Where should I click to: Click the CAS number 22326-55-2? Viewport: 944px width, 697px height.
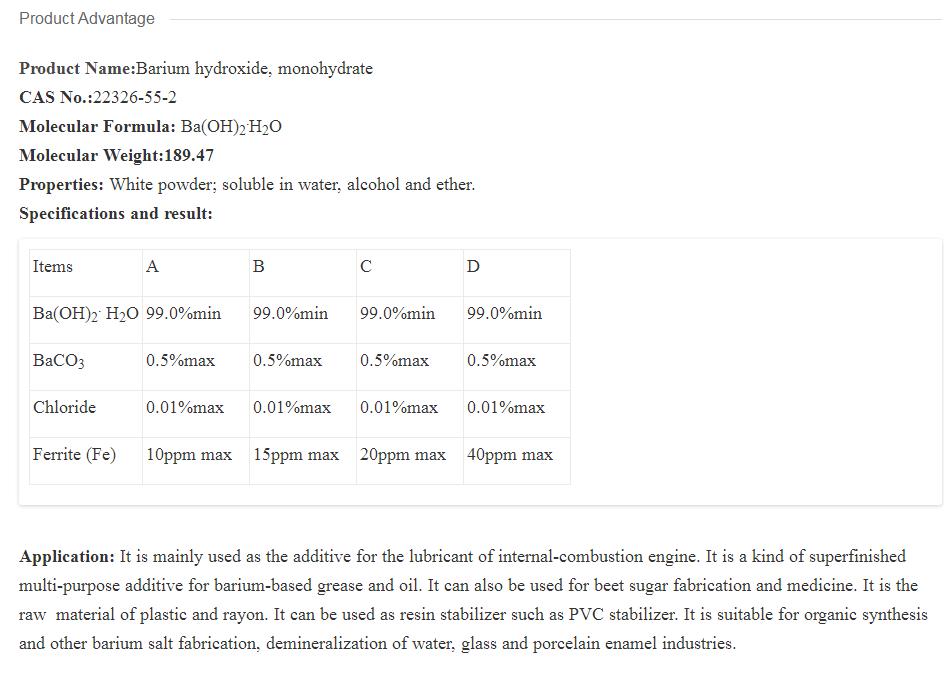(135, 97)
